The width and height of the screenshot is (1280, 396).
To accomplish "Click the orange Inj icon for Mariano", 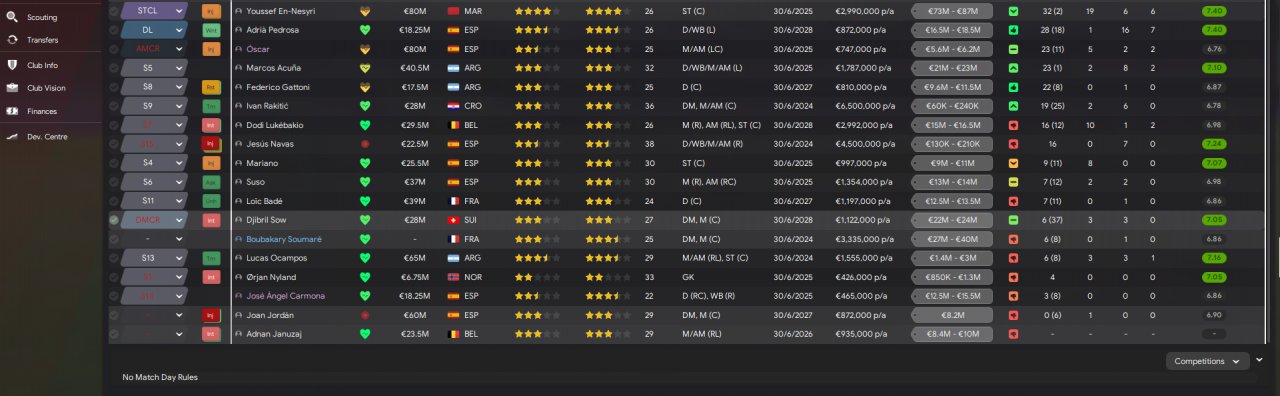I will point(211,163).
